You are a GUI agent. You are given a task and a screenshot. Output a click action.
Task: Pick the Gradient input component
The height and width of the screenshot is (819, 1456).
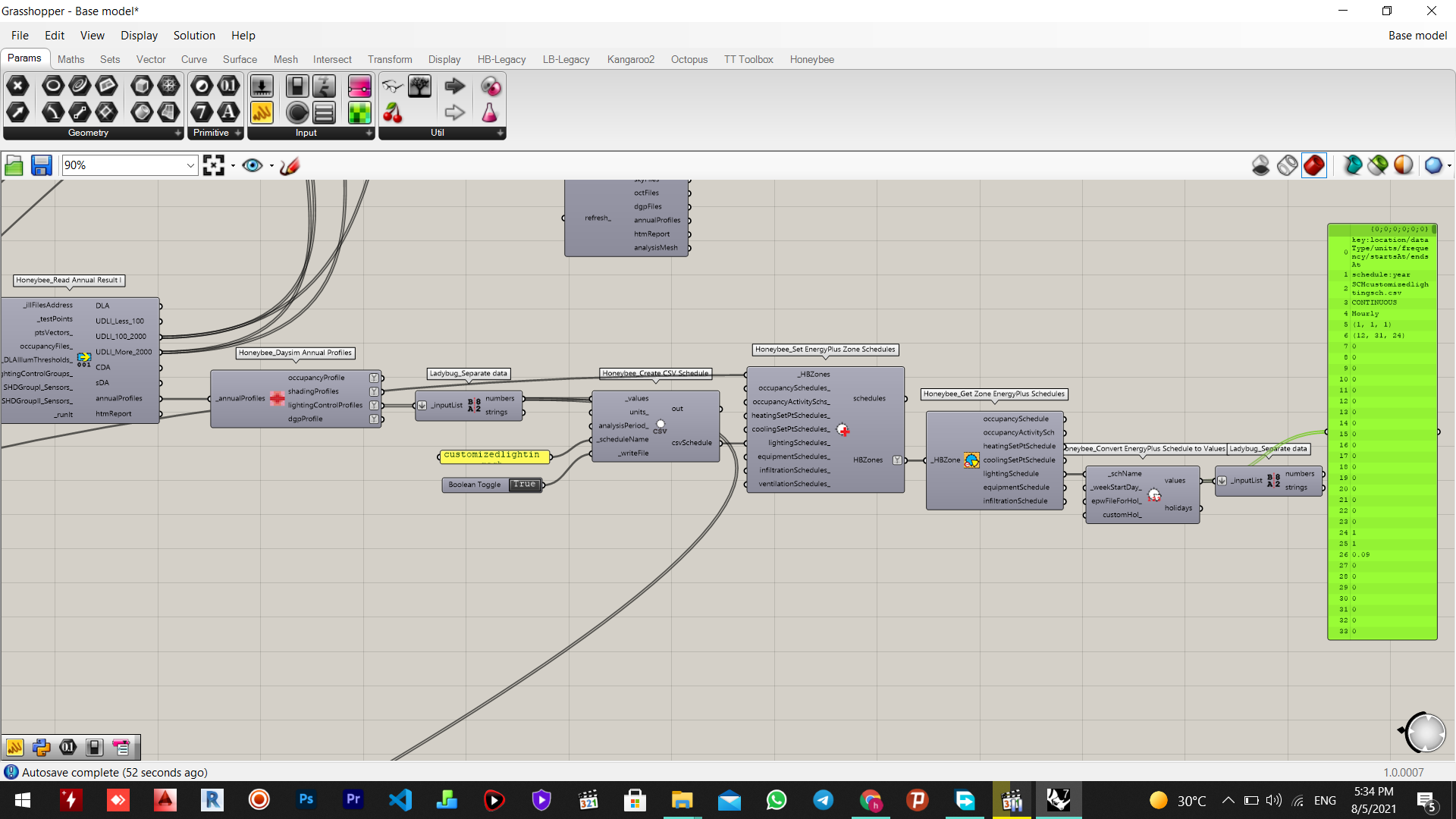(x=359, y=86)
